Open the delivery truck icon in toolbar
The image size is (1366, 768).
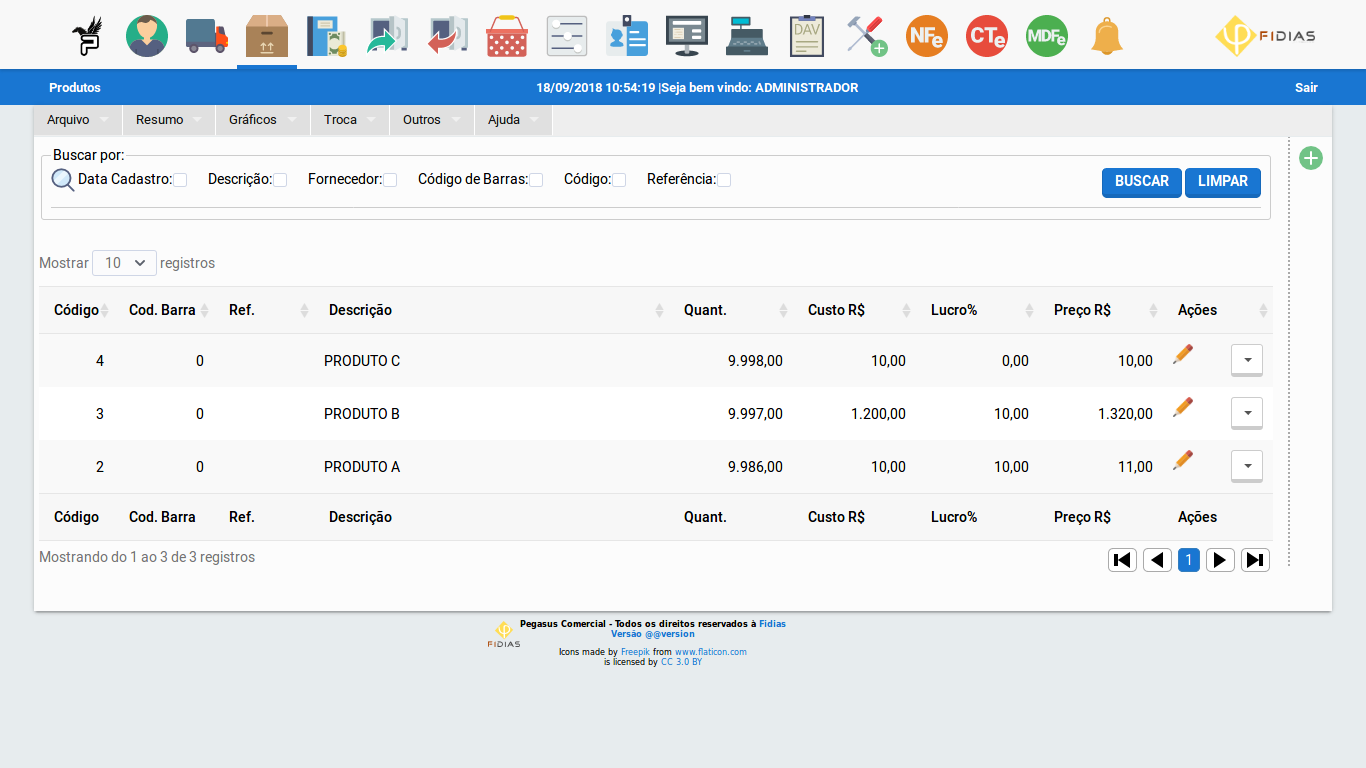(x=207, y=36)
